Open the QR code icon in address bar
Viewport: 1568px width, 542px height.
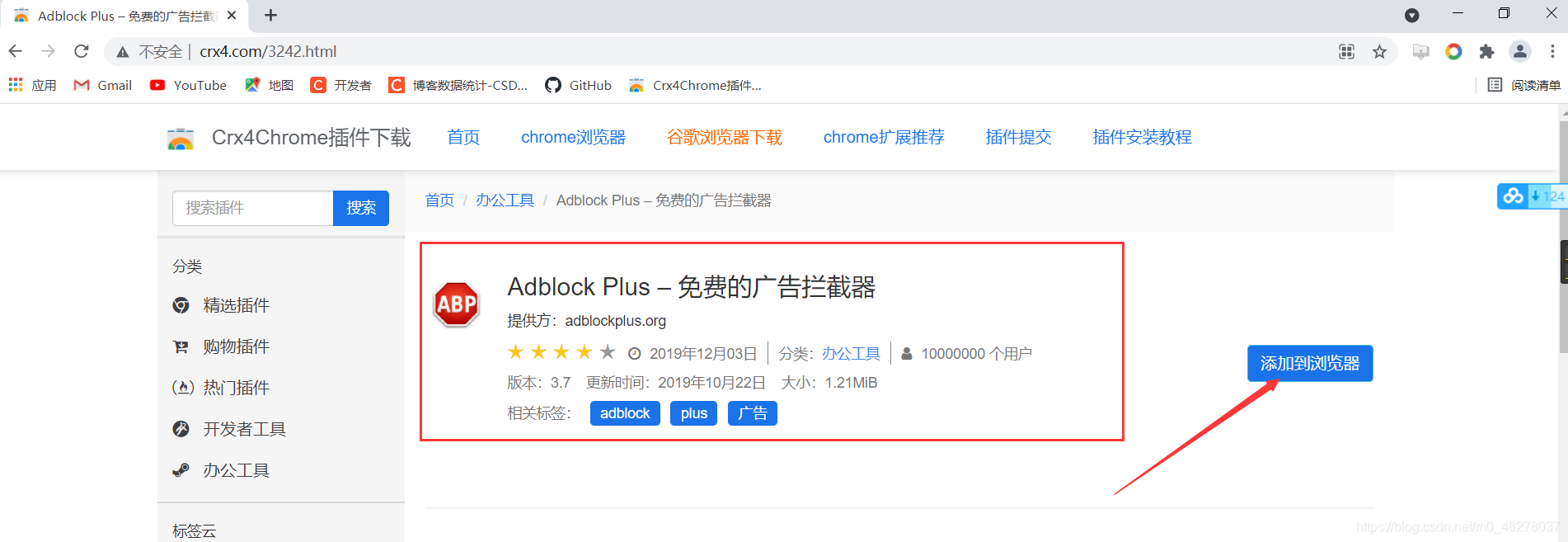point(1347,52)
